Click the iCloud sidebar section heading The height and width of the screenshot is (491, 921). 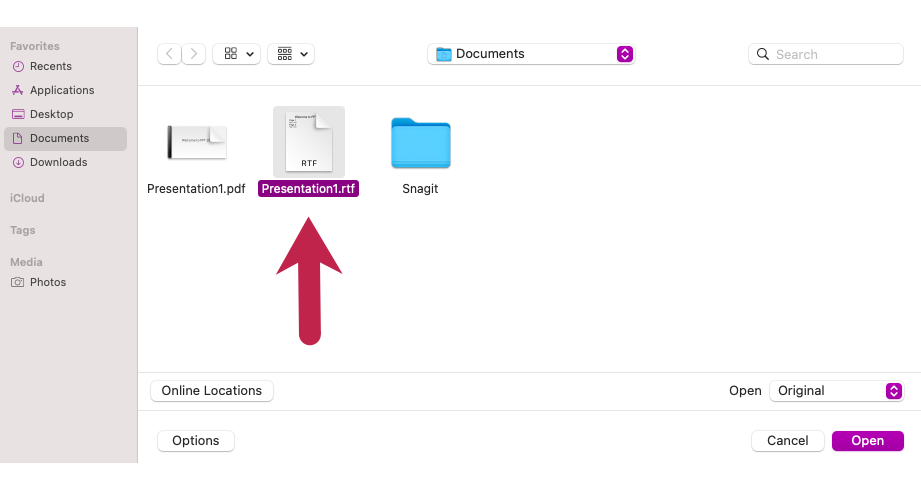(27, 199)
